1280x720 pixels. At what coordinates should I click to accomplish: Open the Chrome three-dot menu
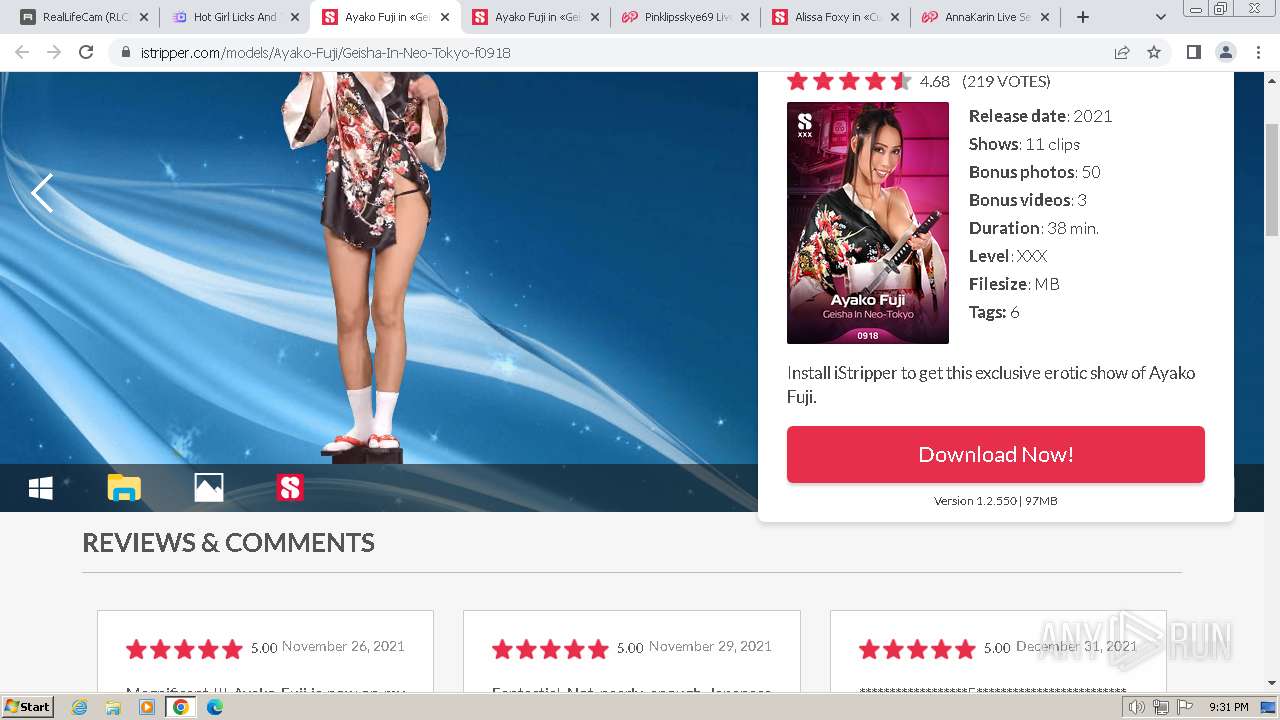coord(1257,52)
